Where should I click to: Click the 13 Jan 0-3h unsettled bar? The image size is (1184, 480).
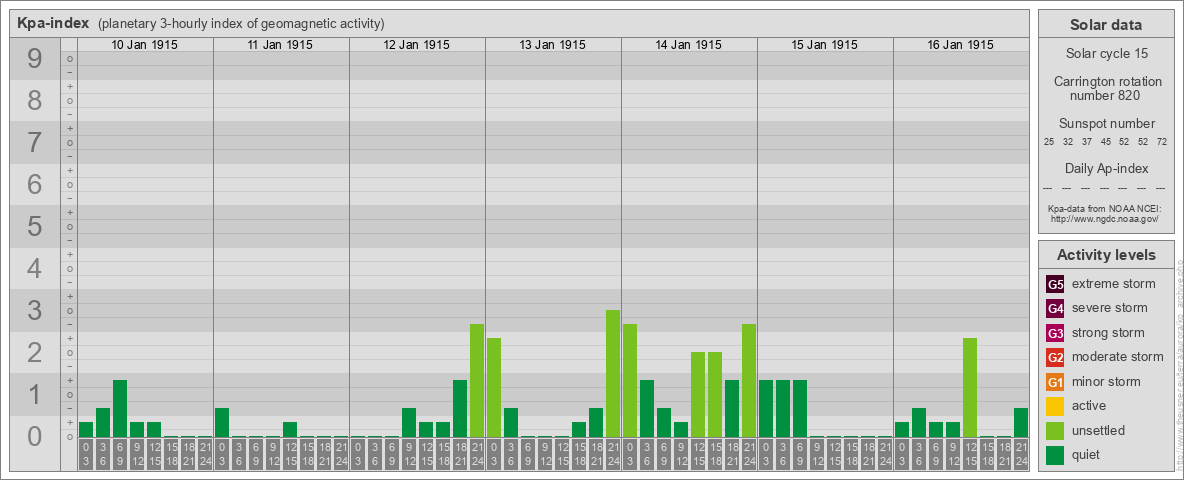pos(494,387)
